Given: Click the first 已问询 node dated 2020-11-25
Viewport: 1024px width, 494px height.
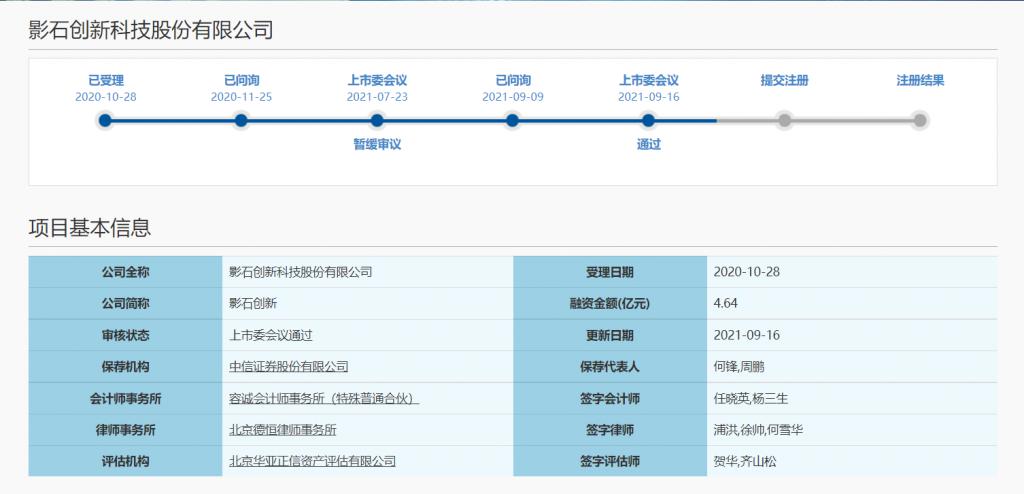Looking at the screenshot, I should (x=241, y=120).
